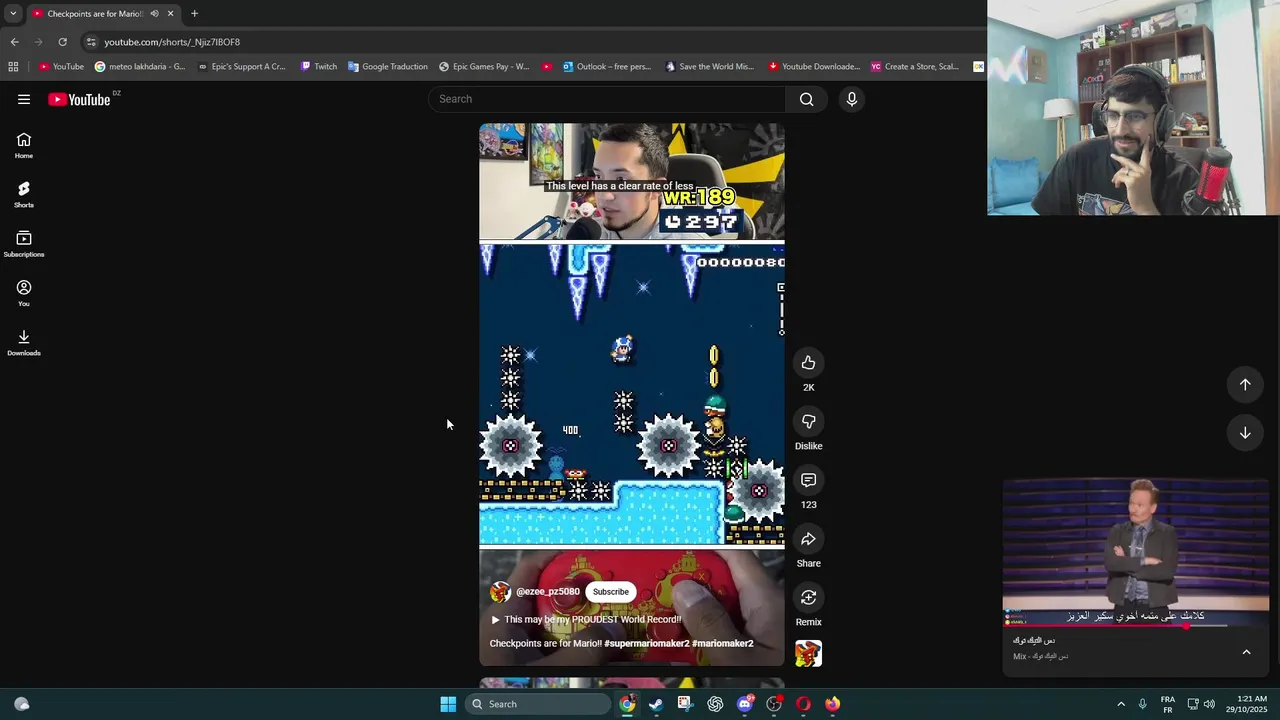The width and height of the screenshot is (1280, 720).
Task: Open a new browser tab
Action: coord(194,14)
